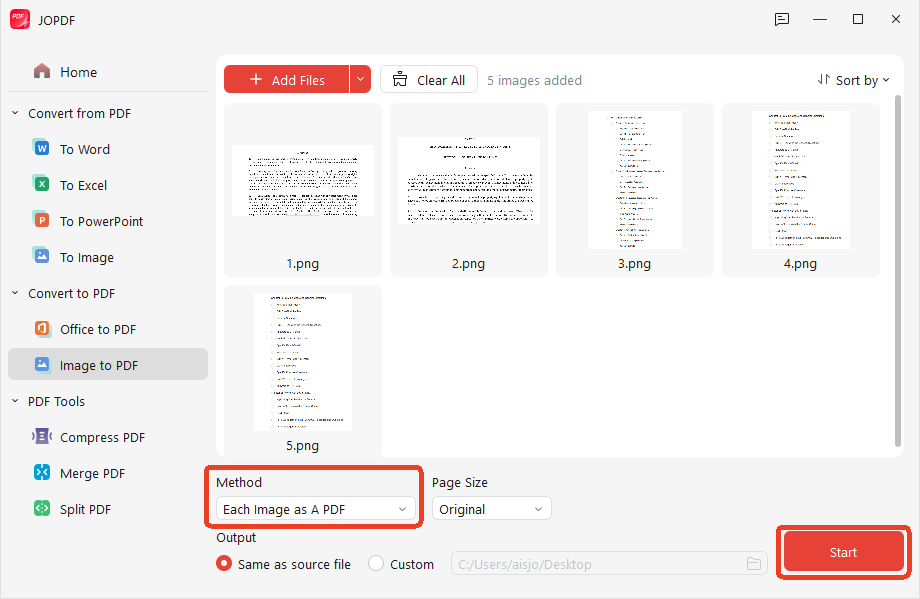Click the Home house icon

pyautogui.click(x=42, y=72)
